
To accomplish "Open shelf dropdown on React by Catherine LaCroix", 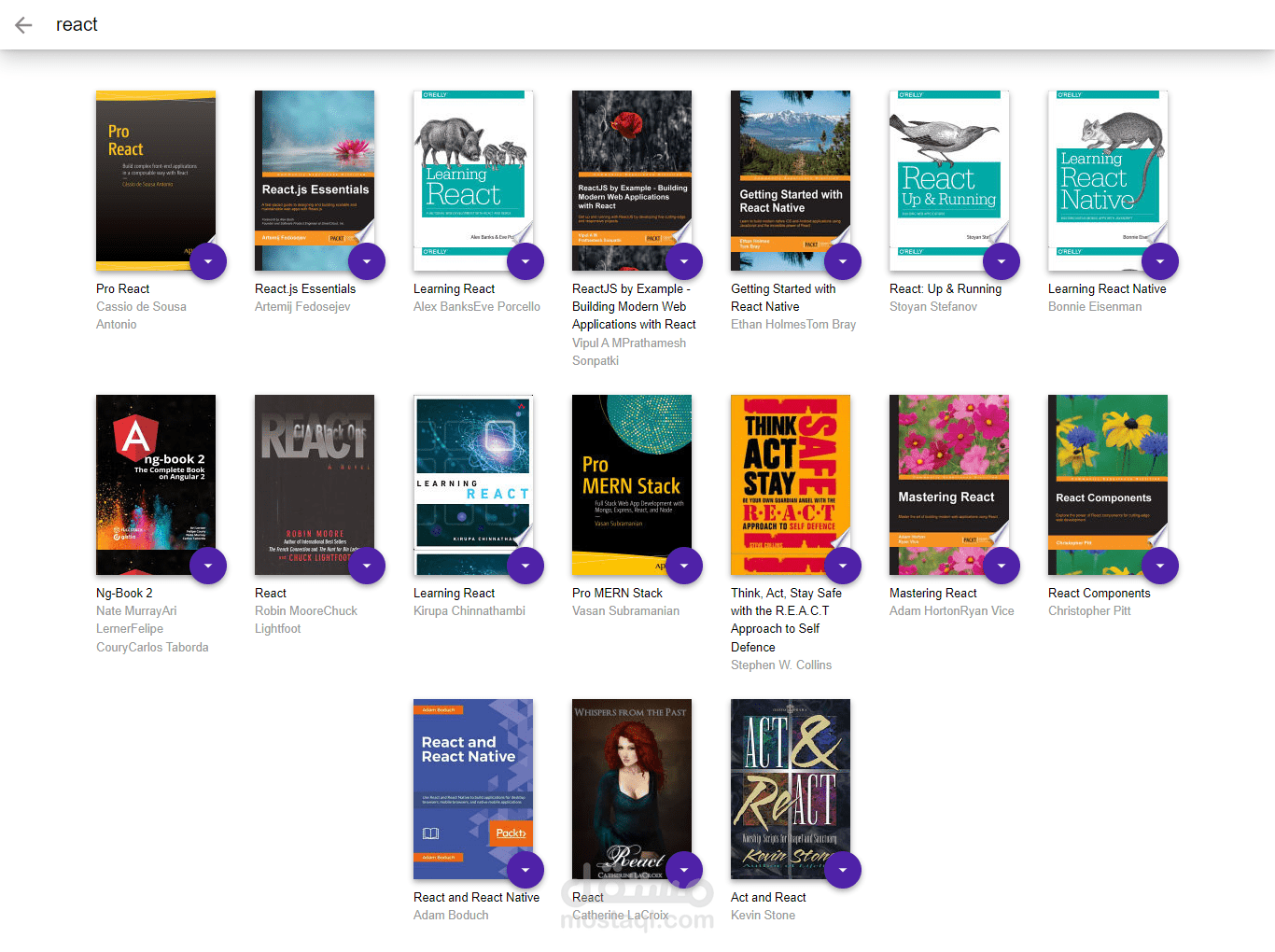I will [684, 870].
